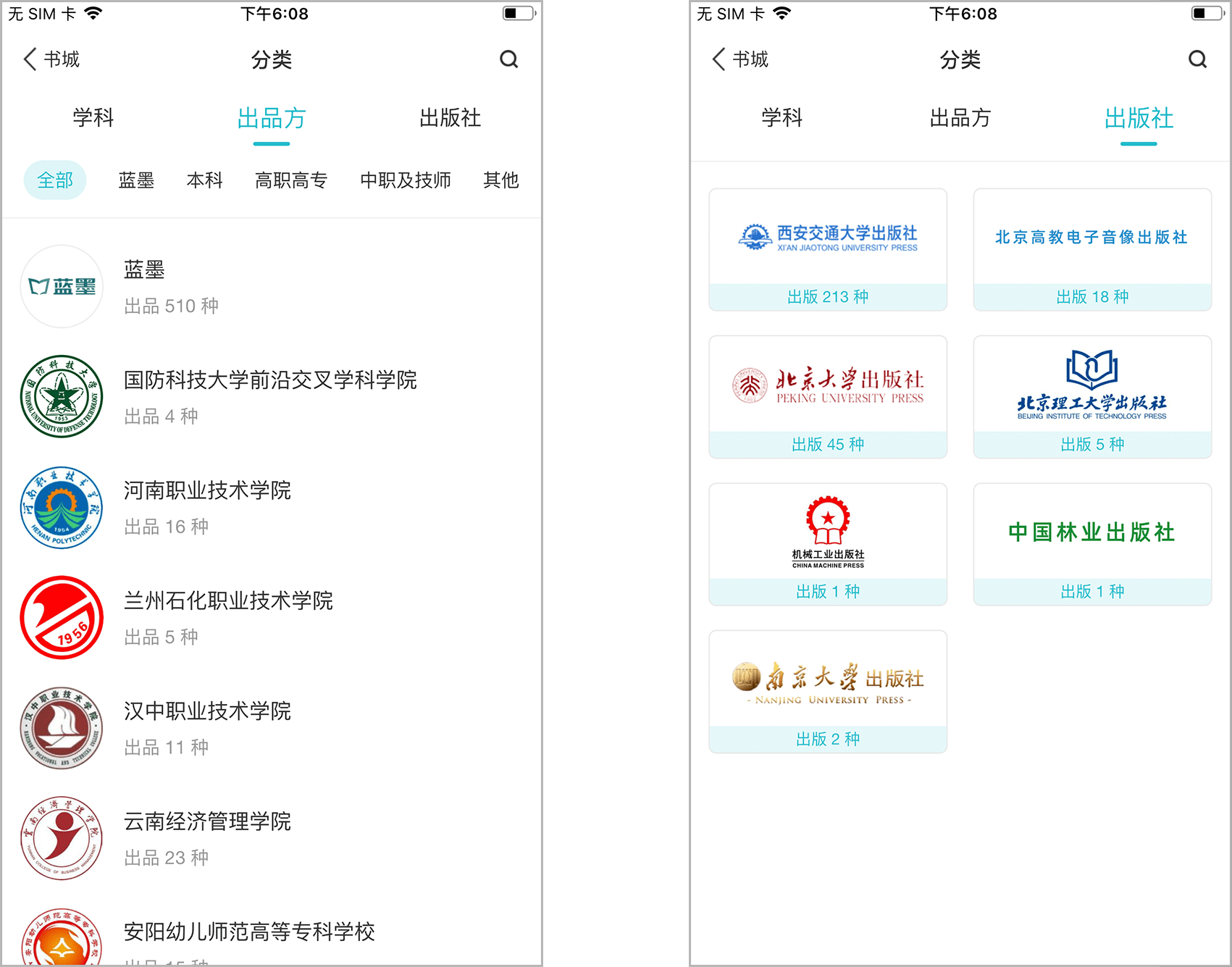Tap 出品 4 种 count text
This screenshot has height=967, width=1232.
[161, 416]
